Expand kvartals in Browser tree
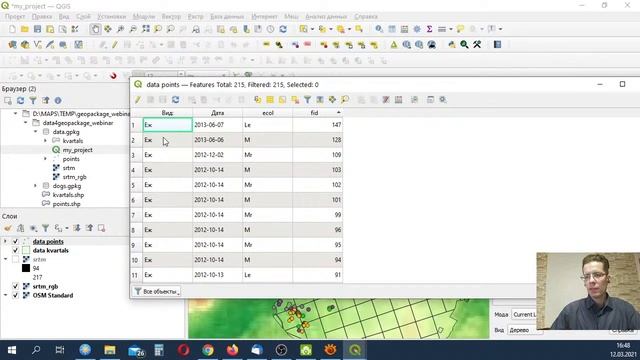This screenshot has height=360, width=640. tap(46, 141)
